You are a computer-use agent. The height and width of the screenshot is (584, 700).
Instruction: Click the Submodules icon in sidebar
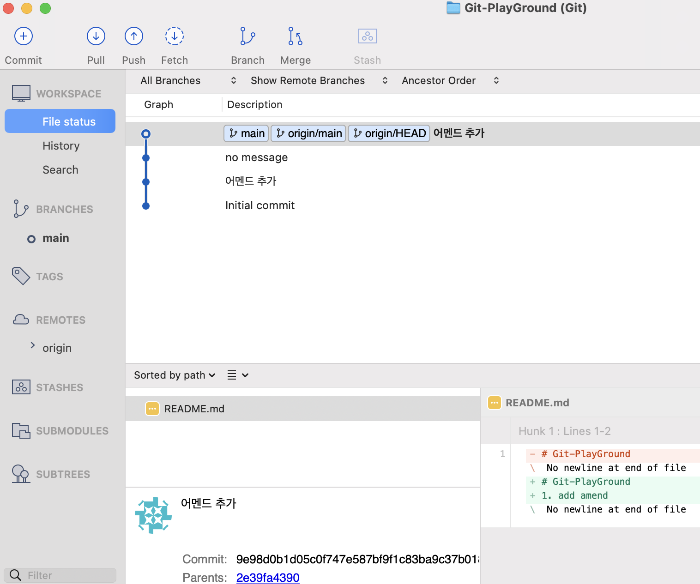click(x=21, y=430)
